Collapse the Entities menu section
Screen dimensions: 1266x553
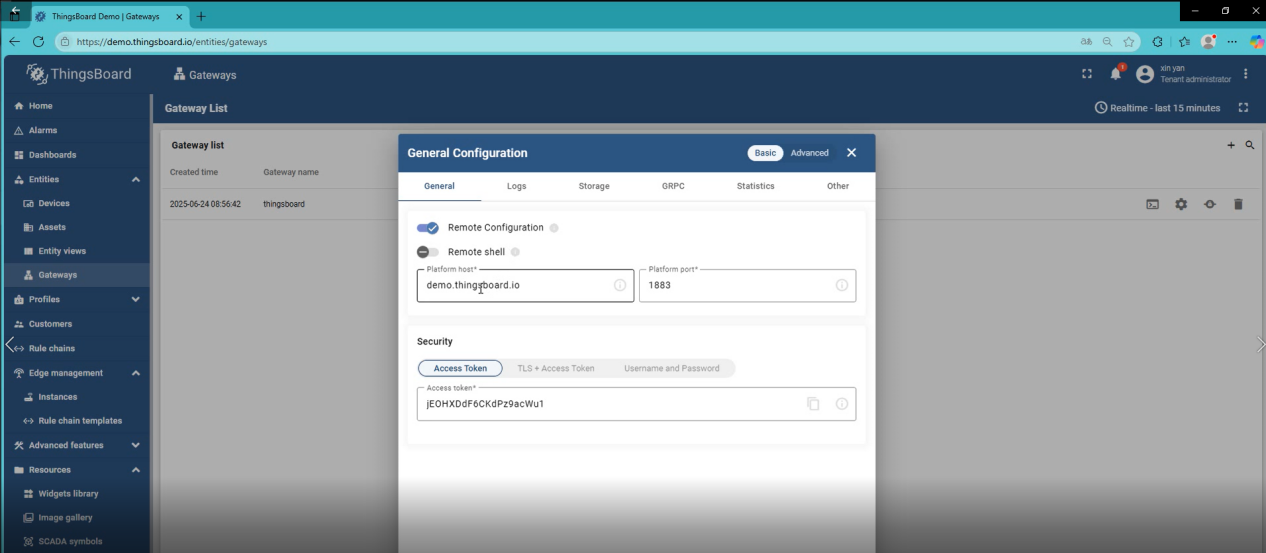[x=135, y=180]
